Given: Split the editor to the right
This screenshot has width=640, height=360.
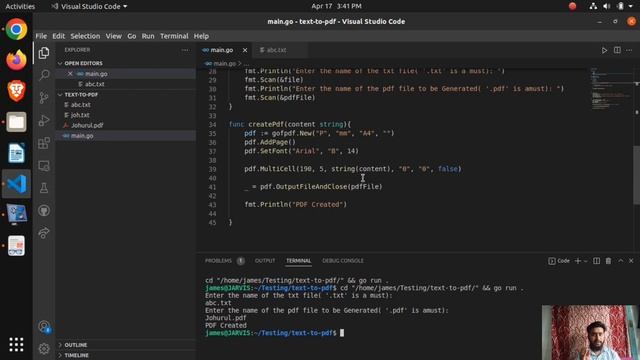Looking at the screenshot, I should [x=617, y=50].
